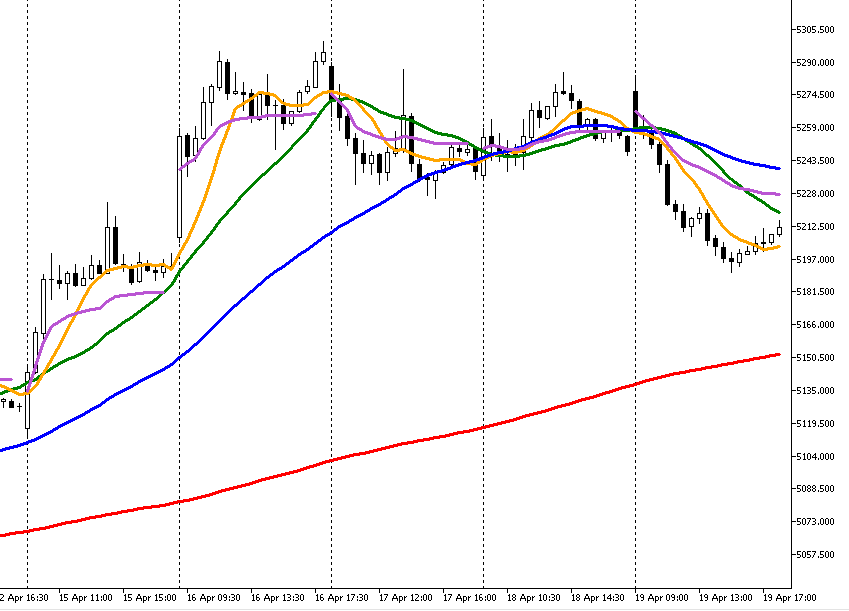Click the 16 Apr 09:30 time label
The image size is (849, 611).
(213, 598)
